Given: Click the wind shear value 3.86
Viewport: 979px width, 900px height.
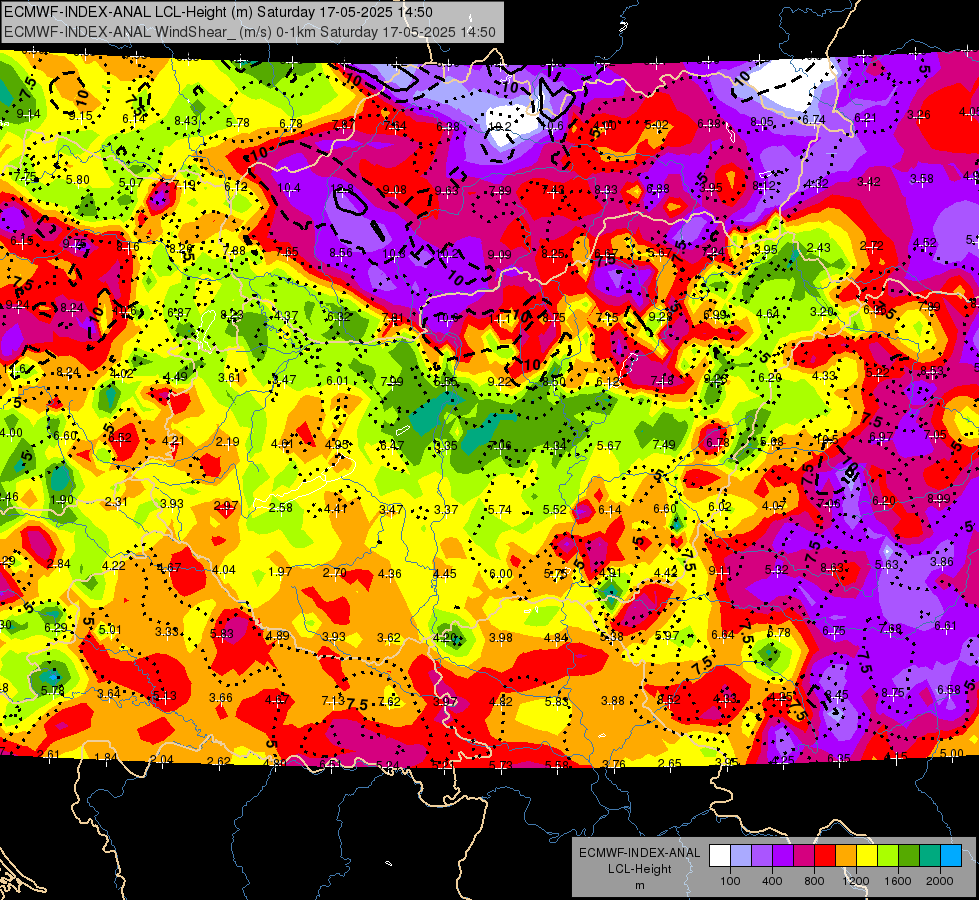Looking at the screenshot, I should pos(942,561).
